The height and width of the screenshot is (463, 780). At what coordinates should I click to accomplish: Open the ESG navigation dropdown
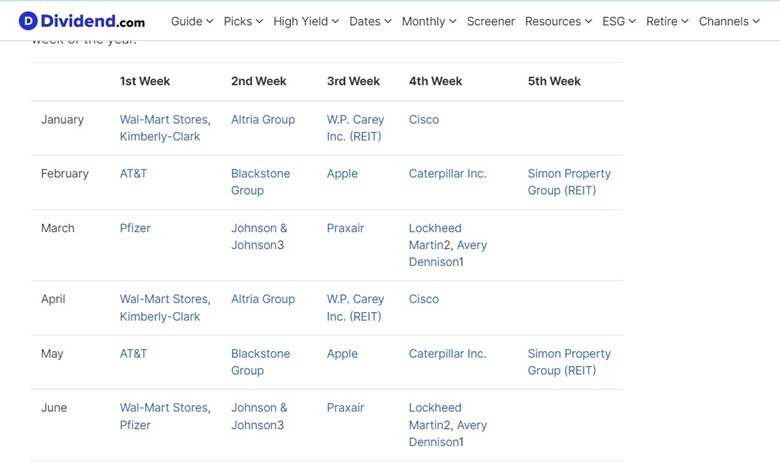(x=619, y=21)
